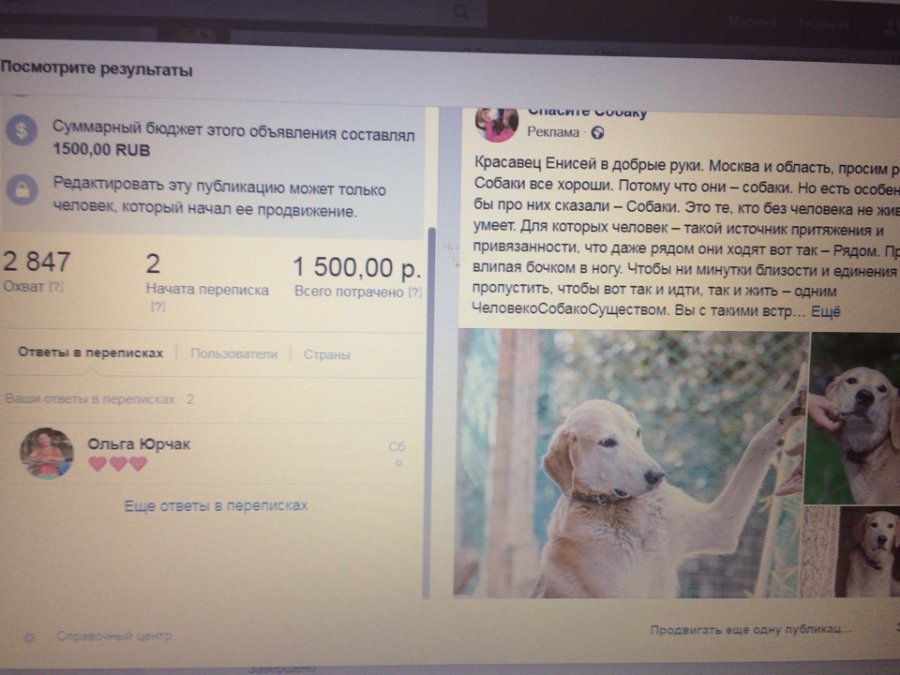Click the lock icon beside editing notice

click(22, 190)
